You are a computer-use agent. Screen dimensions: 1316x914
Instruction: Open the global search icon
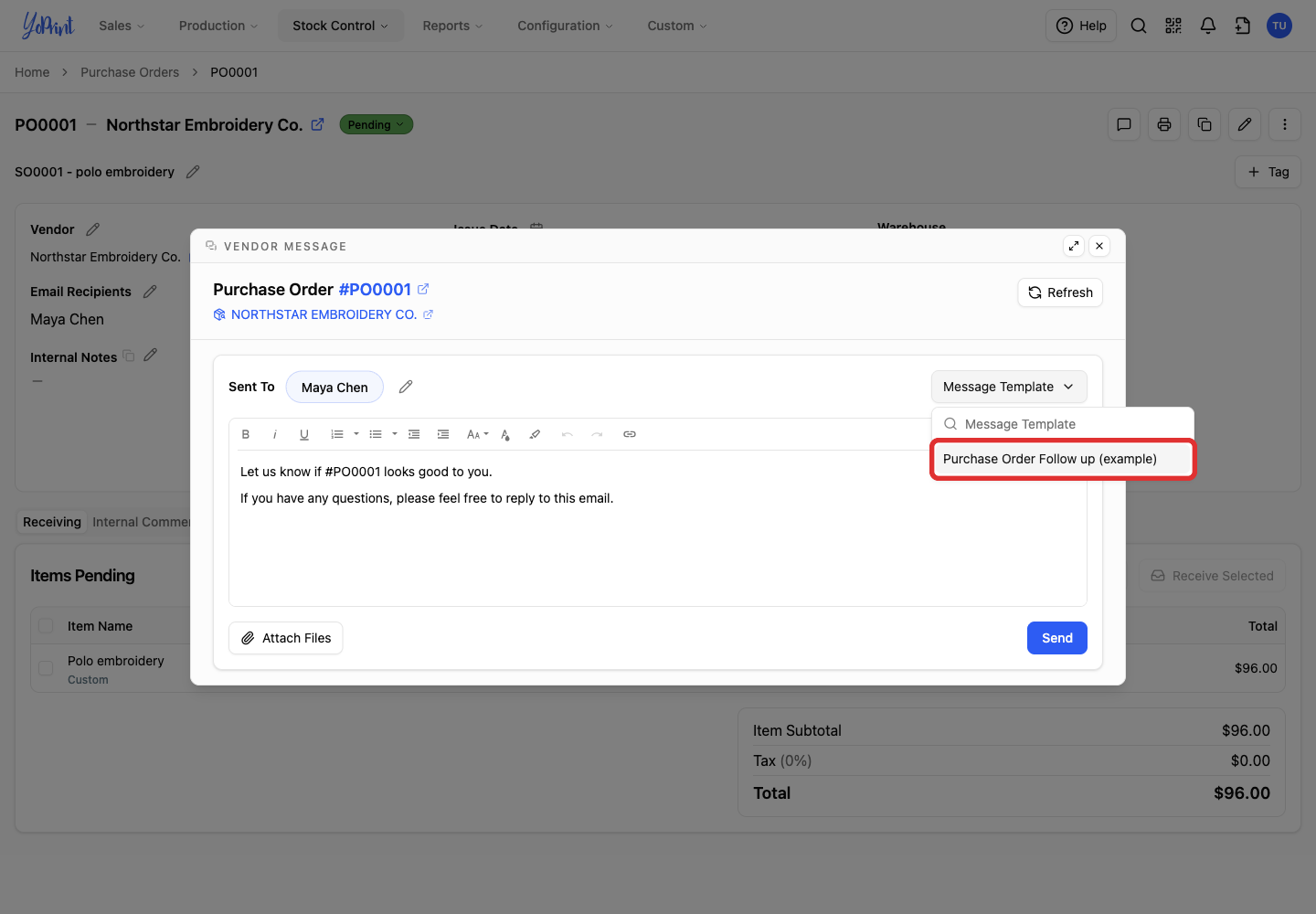point(1139,26)
